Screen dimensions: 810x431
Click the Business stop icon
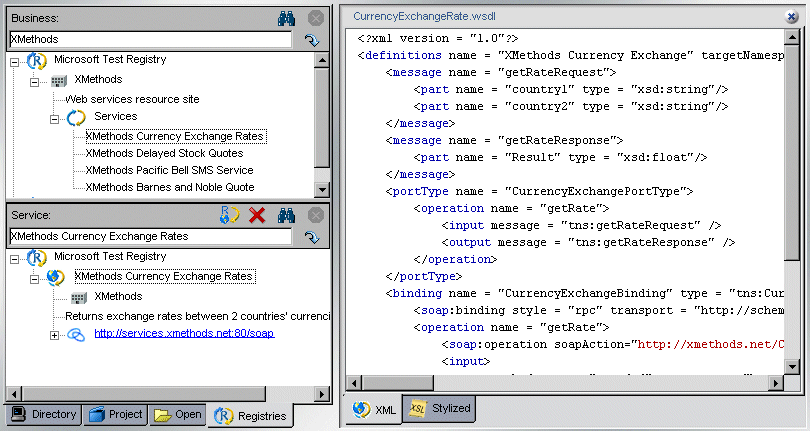[x=316, y=19]
